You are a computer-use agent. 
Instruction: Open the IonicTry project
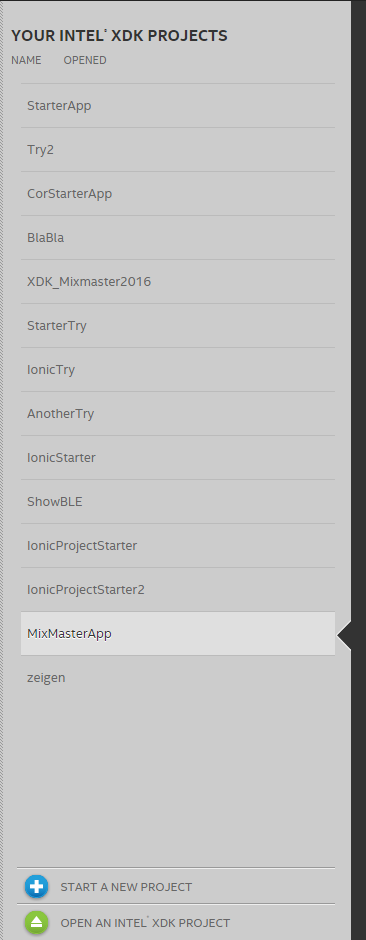(x=178, y=369)
